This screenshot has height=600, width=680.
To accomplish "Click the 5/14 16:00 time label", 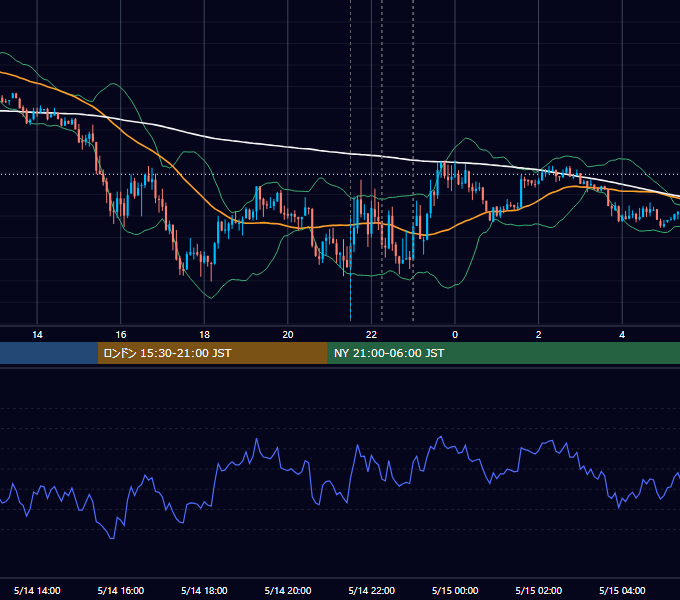I will point(121,590).
